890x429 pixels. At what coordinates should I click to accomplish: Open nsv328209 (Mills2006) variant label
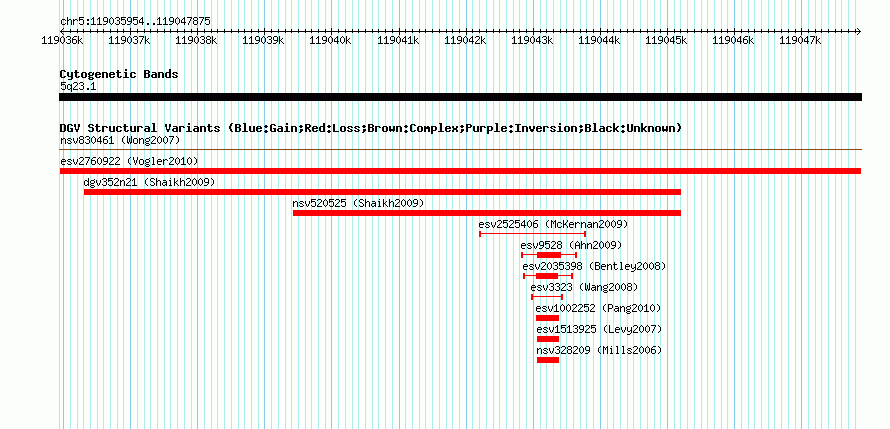(599, 350)
